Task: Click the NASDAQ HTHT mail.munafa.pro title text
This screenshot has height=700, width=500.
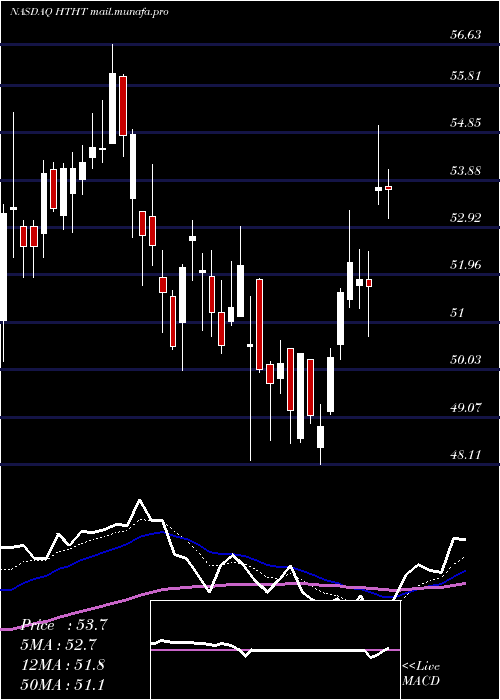Action: point(89,12)
